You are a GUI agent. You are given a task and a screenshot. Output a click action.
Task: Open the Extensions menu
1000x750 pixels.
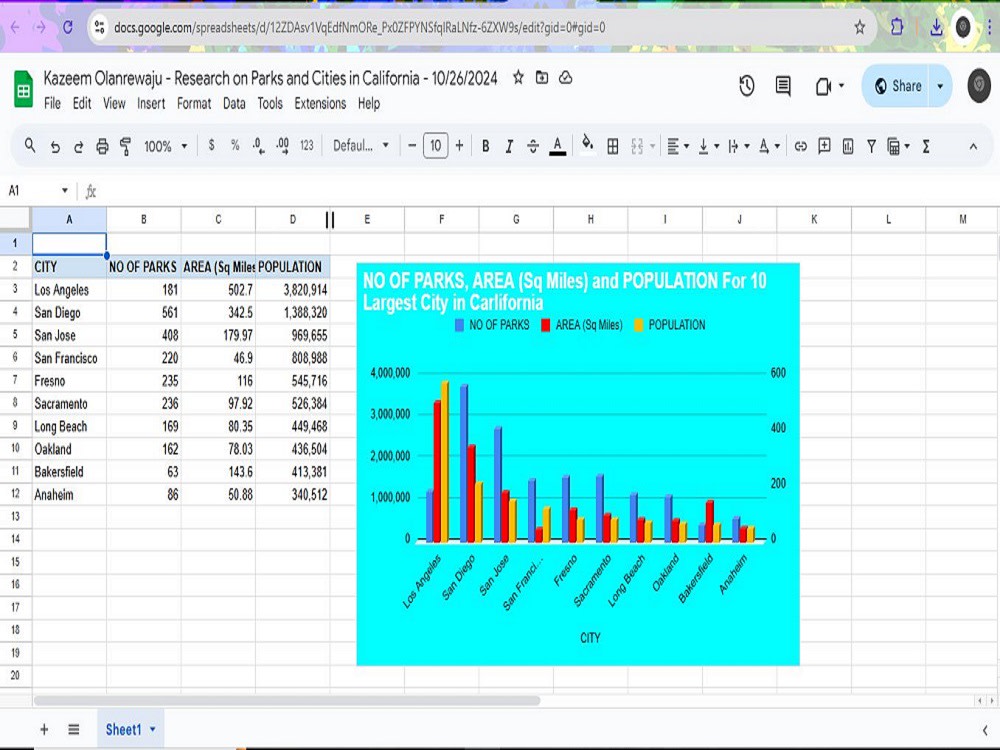320,103
